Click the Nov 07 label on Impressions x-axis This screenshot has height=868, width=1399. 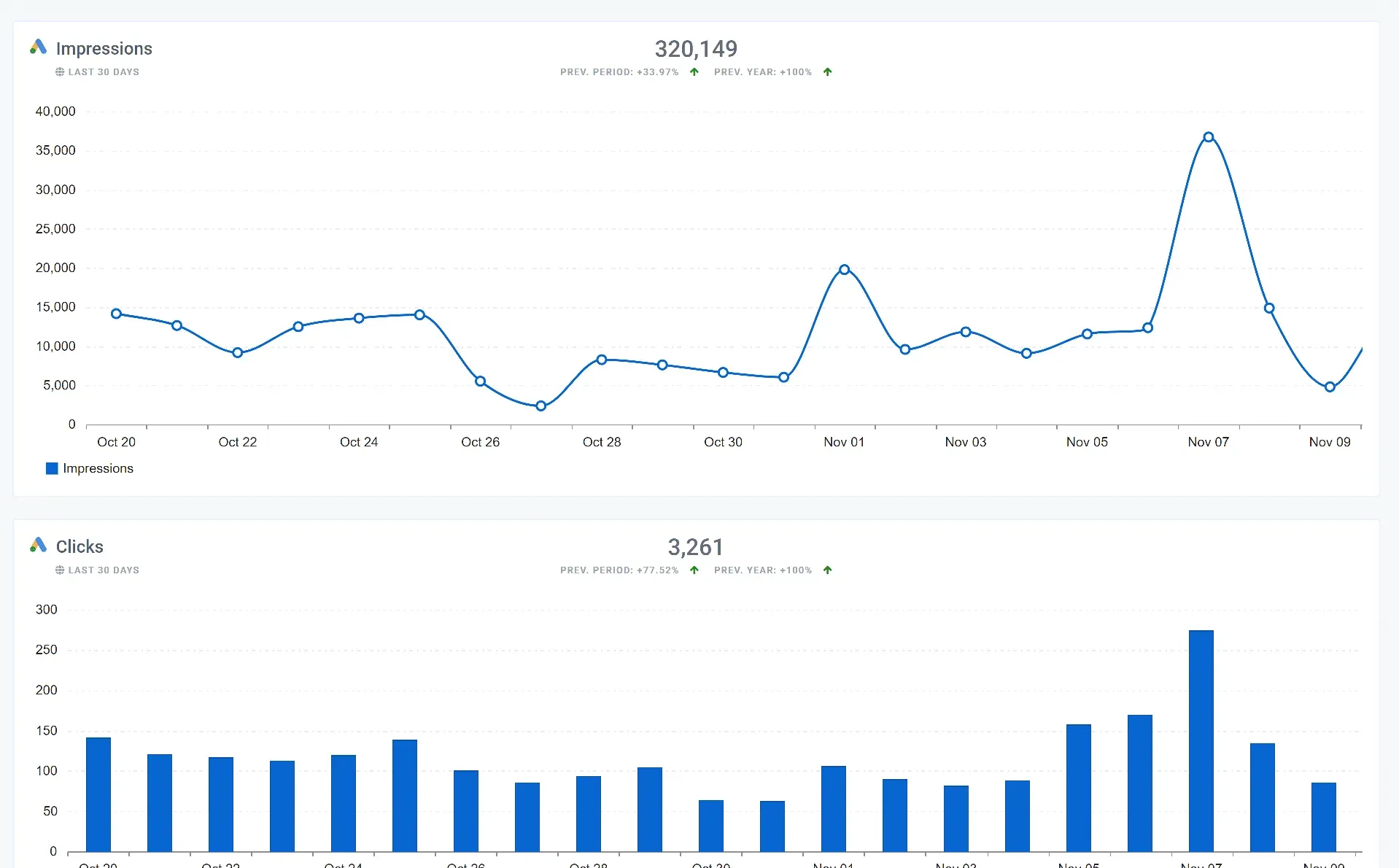click(1209, 442)
